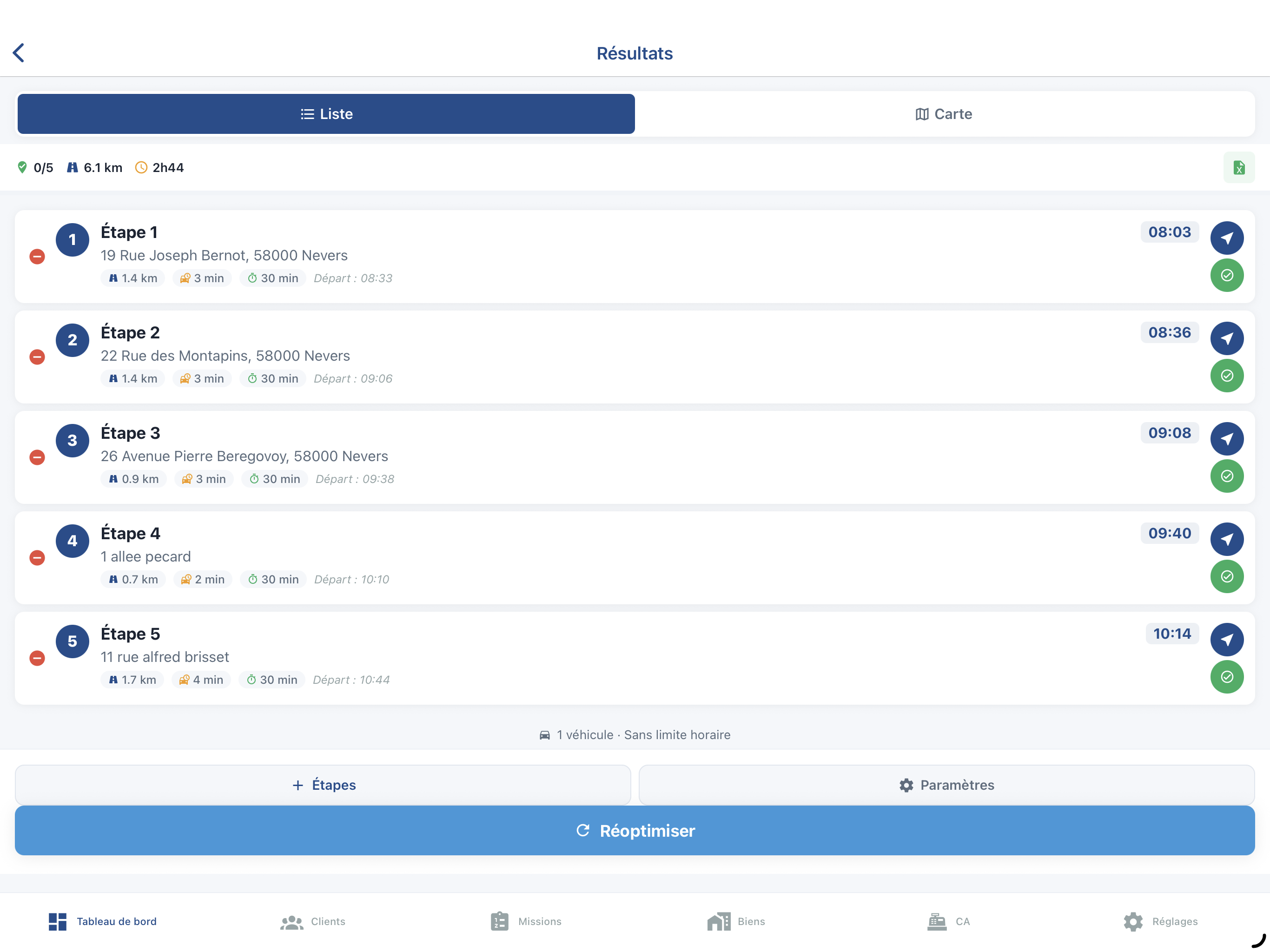Open navigation for Étape 3
The width and height of the screenshot is (1270, 952).
pos(1227,439)
